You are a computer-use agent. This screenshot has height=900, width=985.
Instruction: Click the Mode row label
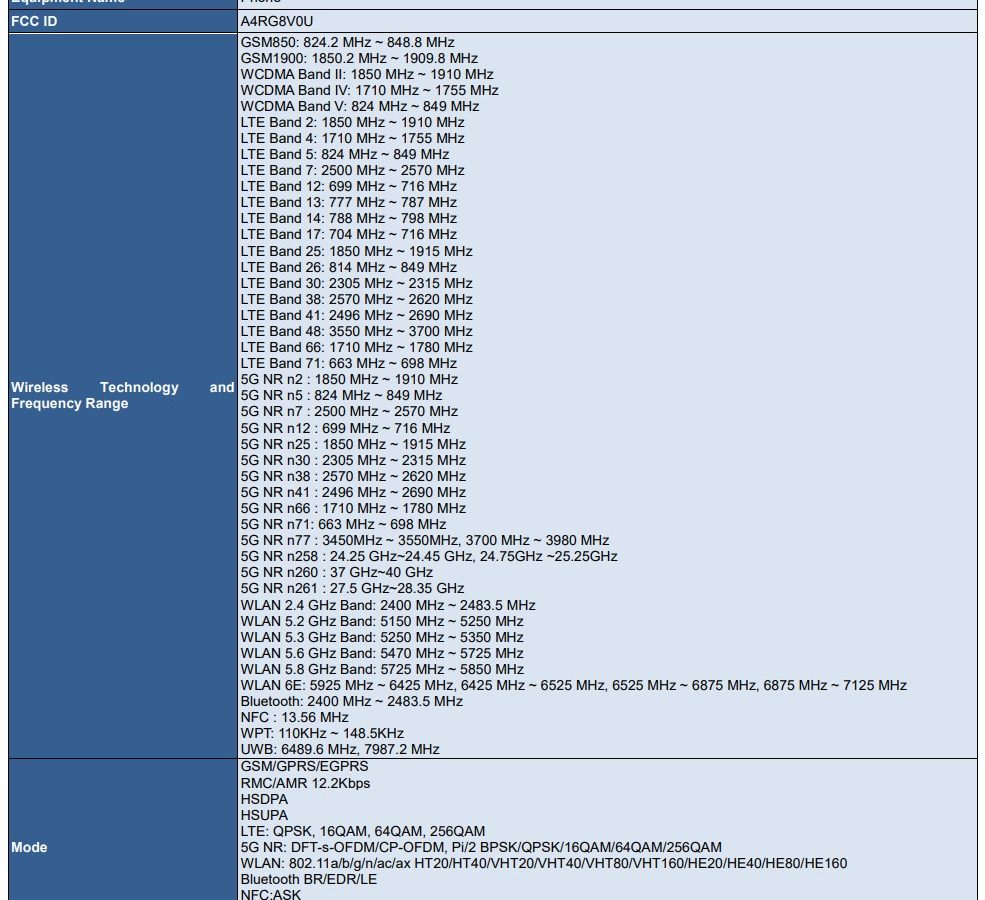coord(29,847)
